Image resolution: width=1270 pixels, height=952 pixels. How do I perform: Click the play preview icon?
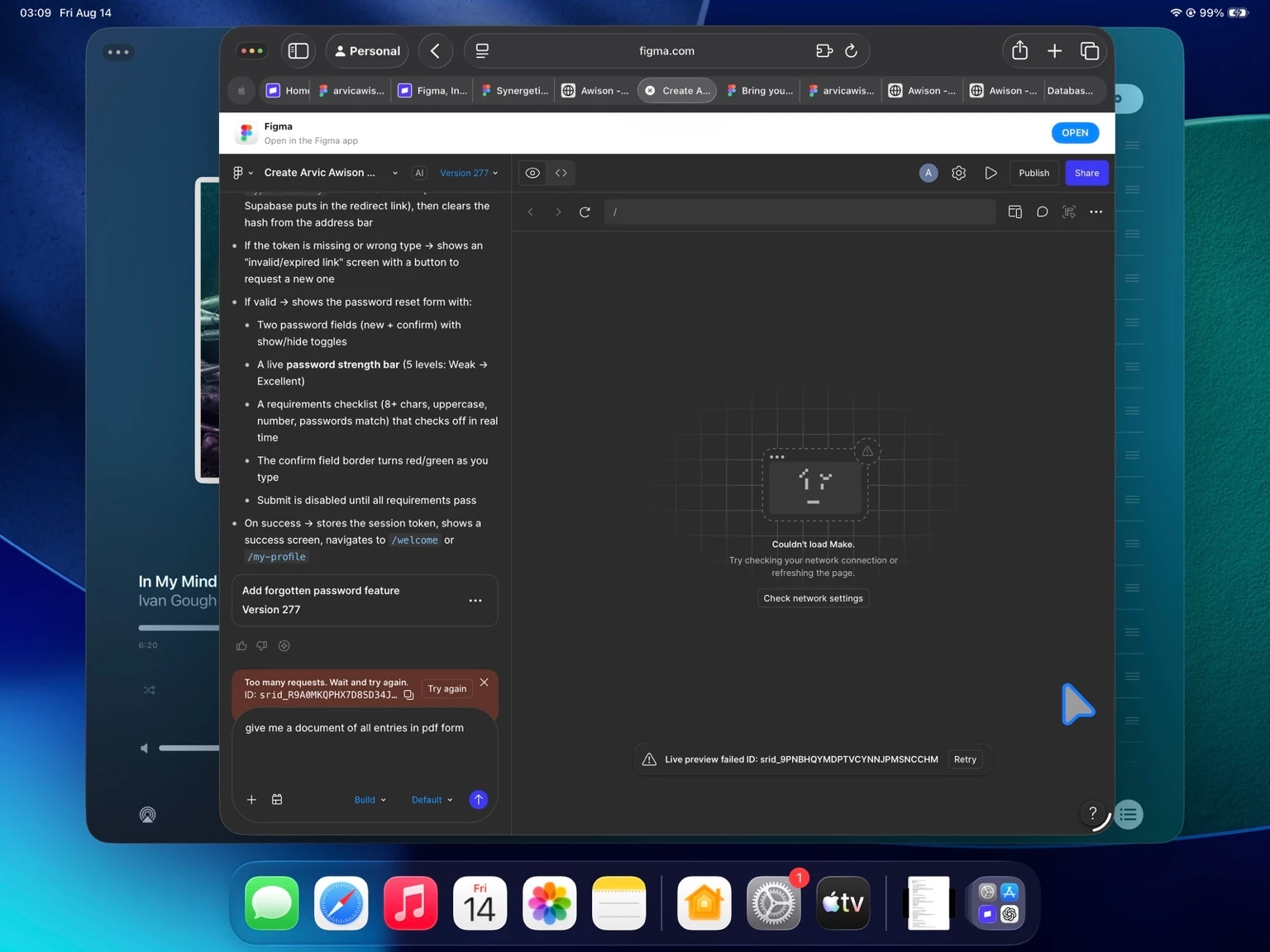click(991, 173)
